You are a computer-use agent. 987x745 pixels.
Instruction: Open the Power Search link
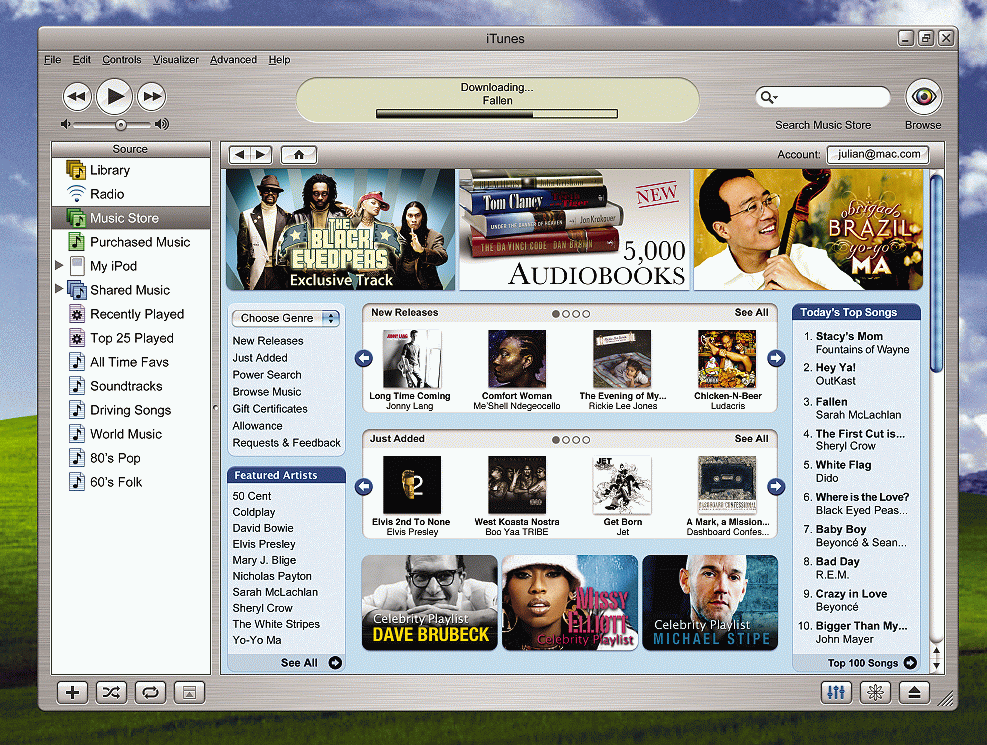(267, 374)
